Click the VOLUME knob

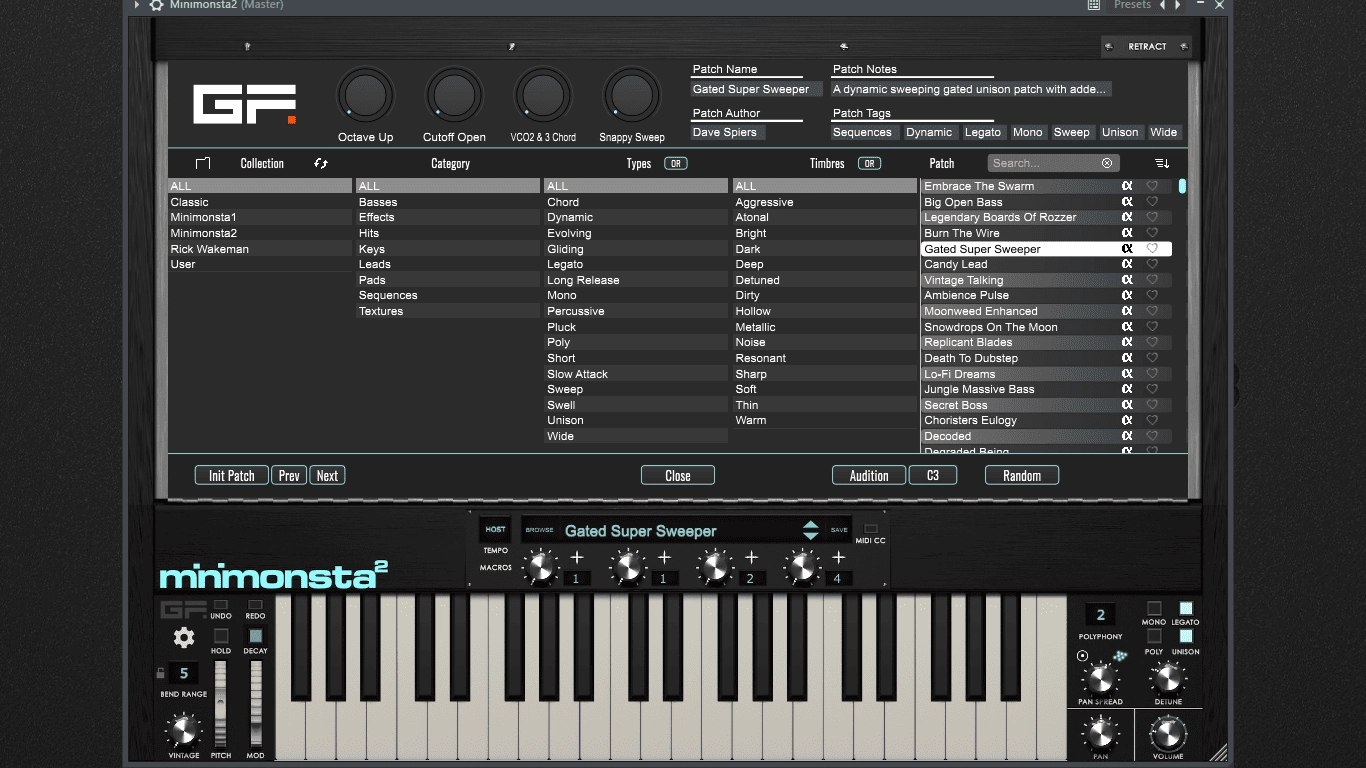point(1167,735)
